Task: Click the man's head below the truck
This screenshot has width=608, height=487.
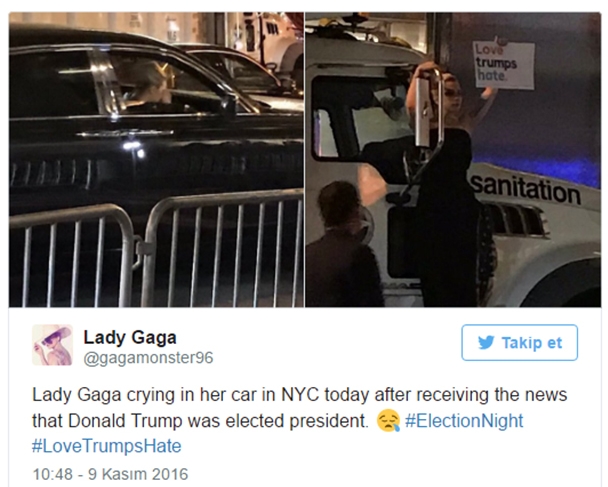Action: point(338,204)
